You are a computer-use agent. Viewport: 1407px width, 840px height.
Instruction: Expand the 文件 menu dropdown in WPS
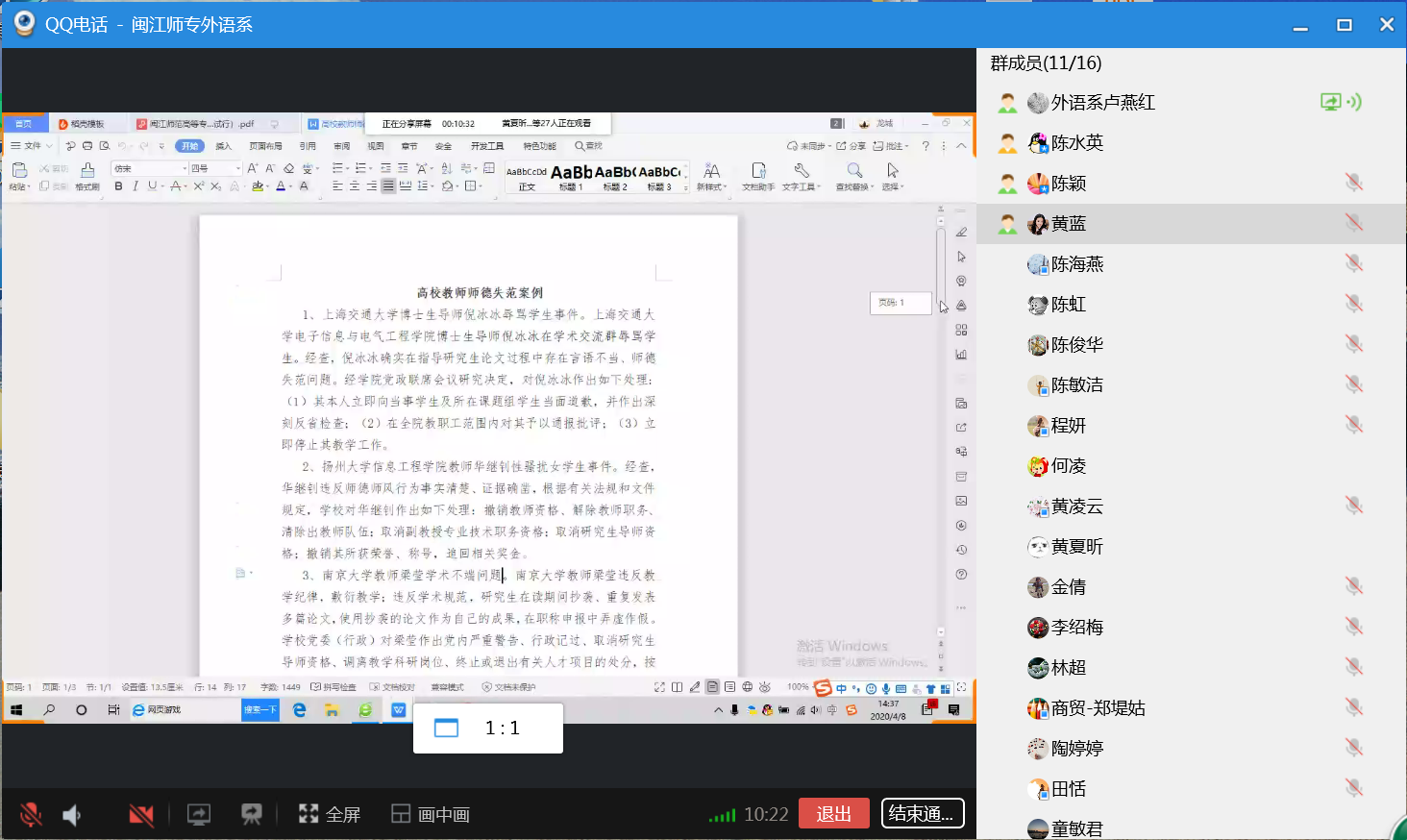pos(33,146)
